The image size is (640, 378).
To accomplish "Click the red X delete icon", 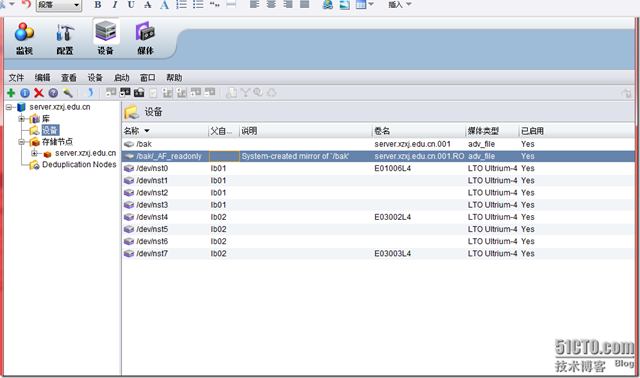I will coord(39,93).
